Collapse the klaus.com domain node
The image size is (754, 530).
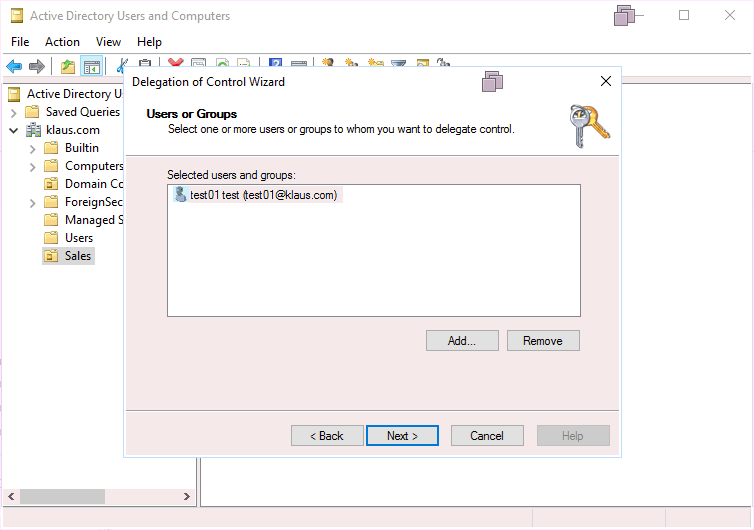point(14,130)
